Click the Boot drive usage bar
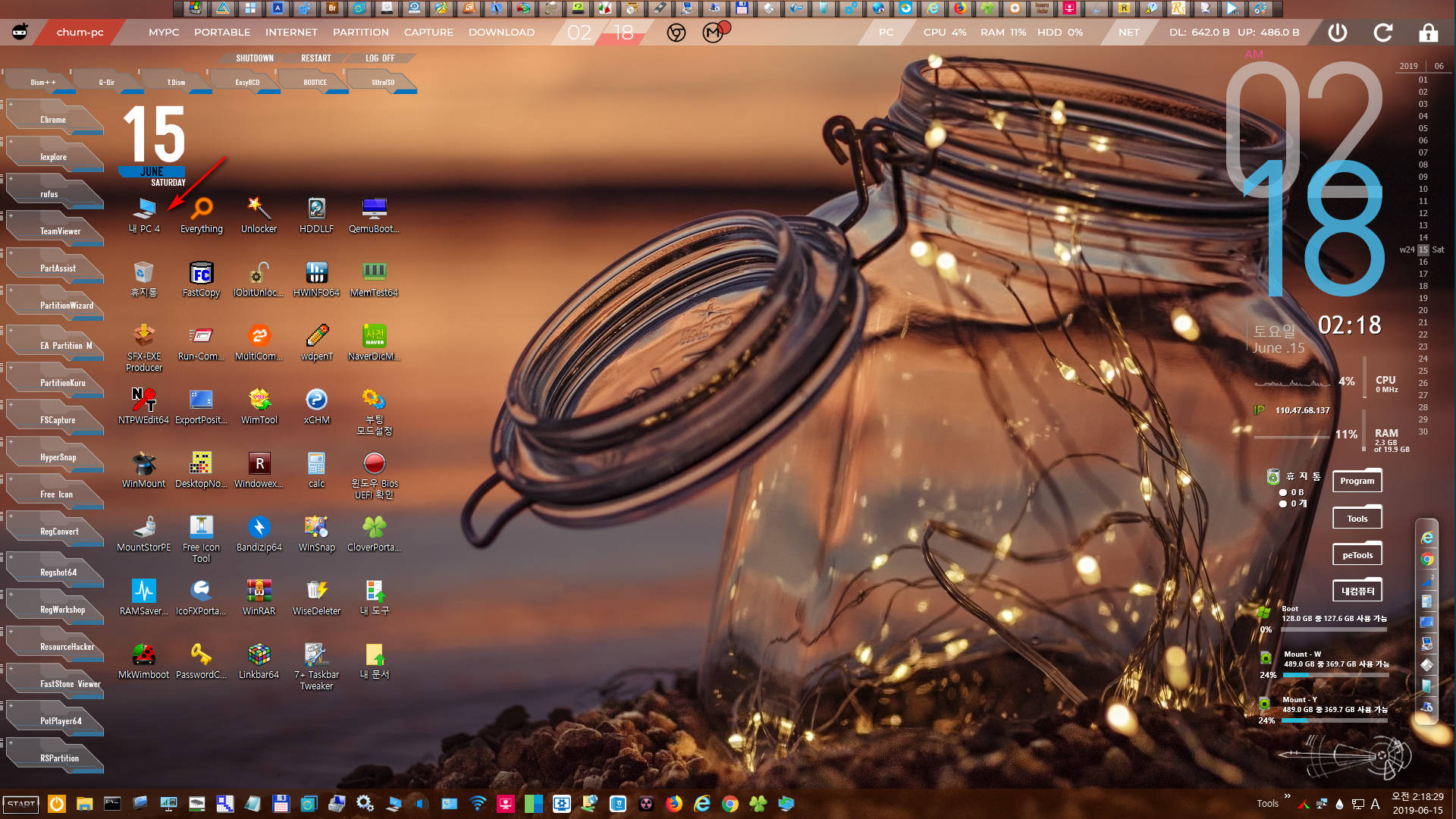The height and width of the screenshot is (819, 1456). pos(1335,629)
